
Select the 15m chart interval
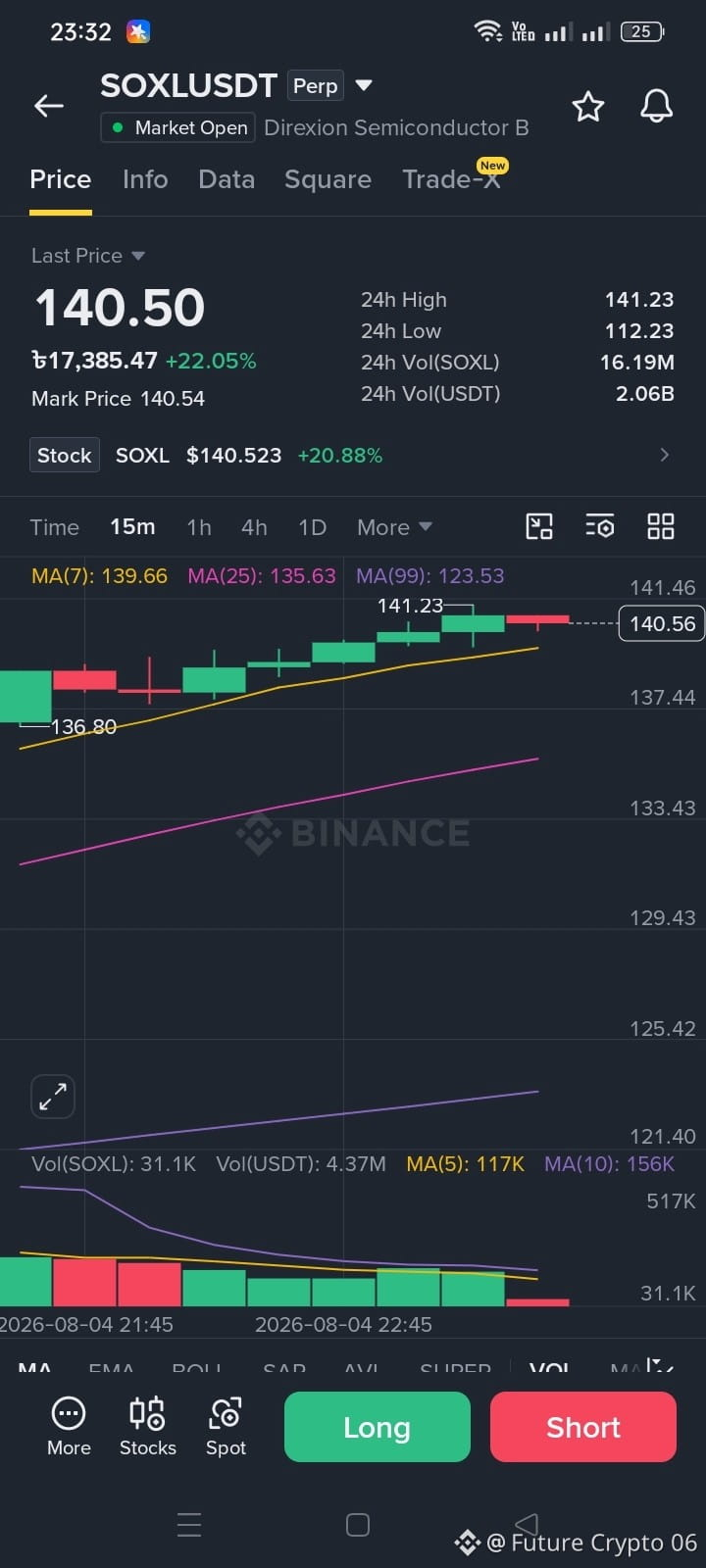tap(132, 527)
